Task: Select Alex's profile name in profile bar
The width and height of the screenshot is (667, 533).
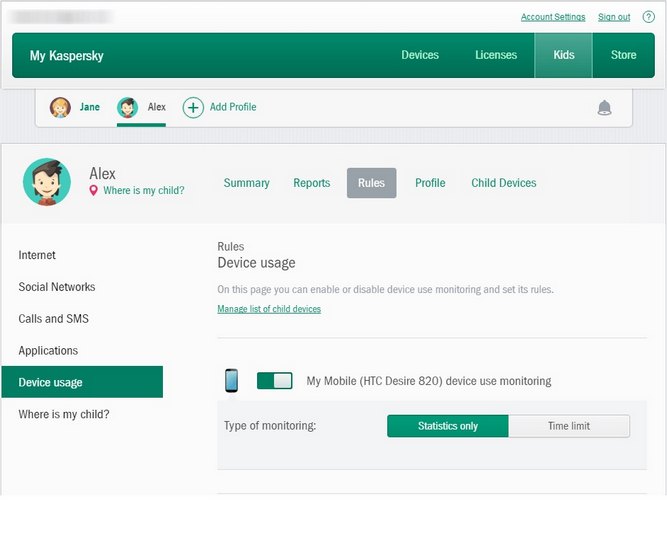Action: [x=157, y=107]
